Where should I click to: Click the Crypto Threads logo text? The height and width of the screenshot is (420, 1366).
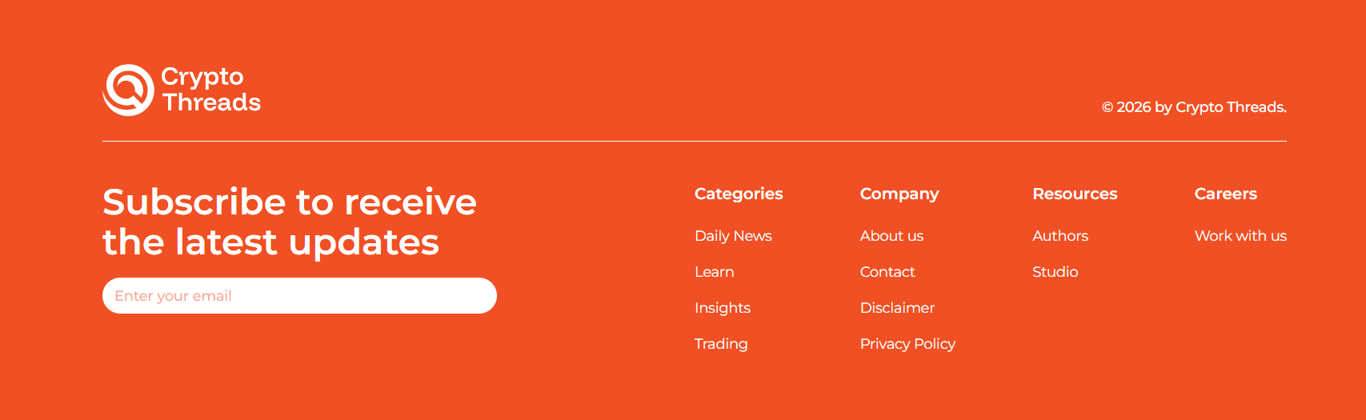click(211, 90)
